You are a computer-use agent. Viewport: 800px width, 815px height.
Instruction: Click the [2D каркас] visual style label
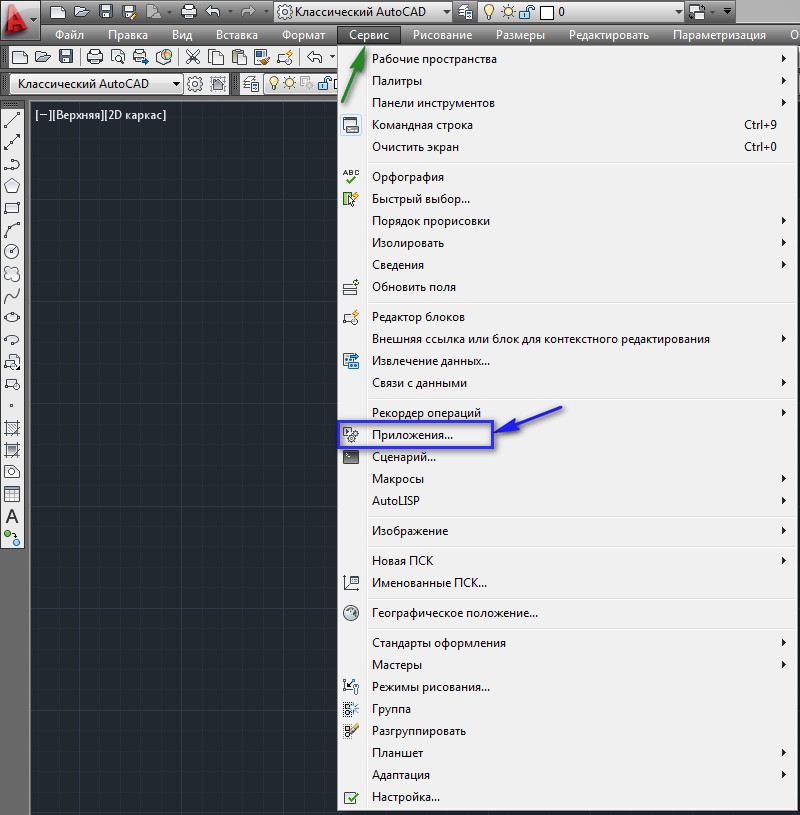point(135,115)
